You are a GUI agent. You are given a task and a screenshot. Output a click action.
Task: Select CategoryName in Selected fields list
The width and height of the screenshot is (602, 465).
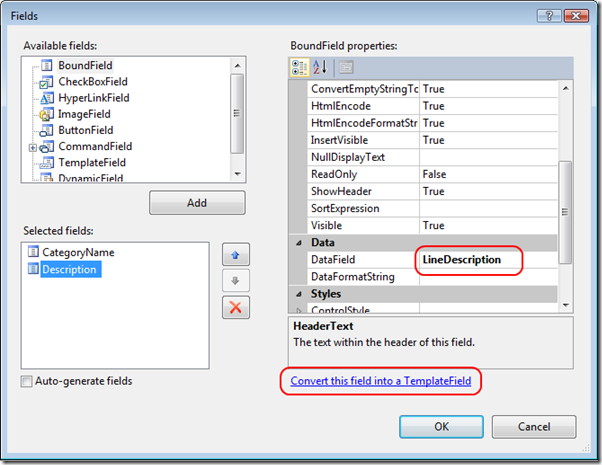click(77, 253)
